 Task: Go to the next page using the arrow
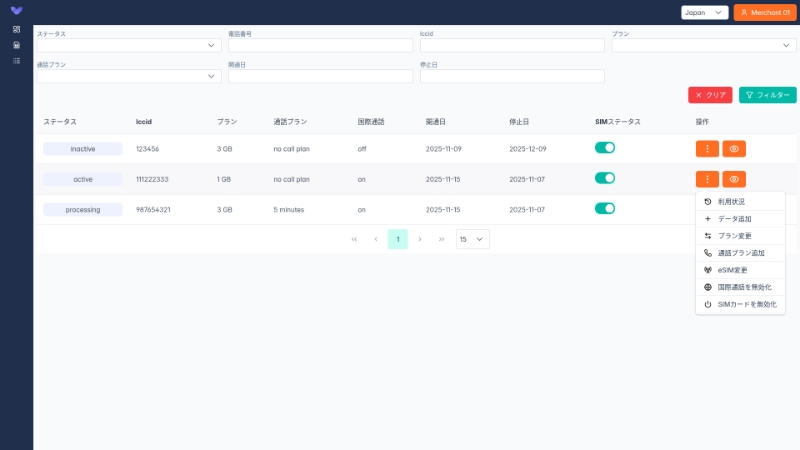pyautogui.click(x=420, y=239)
